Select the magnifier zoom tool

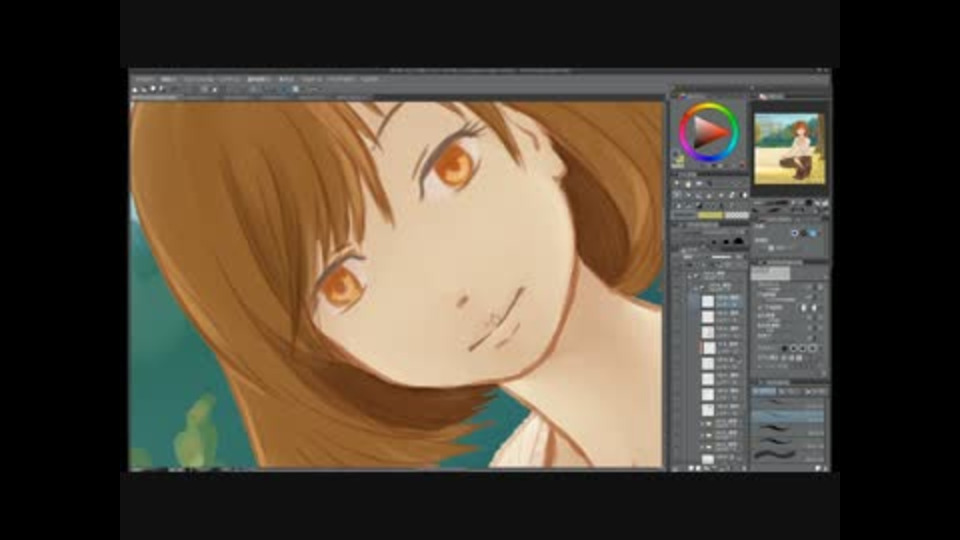[678, 183]
